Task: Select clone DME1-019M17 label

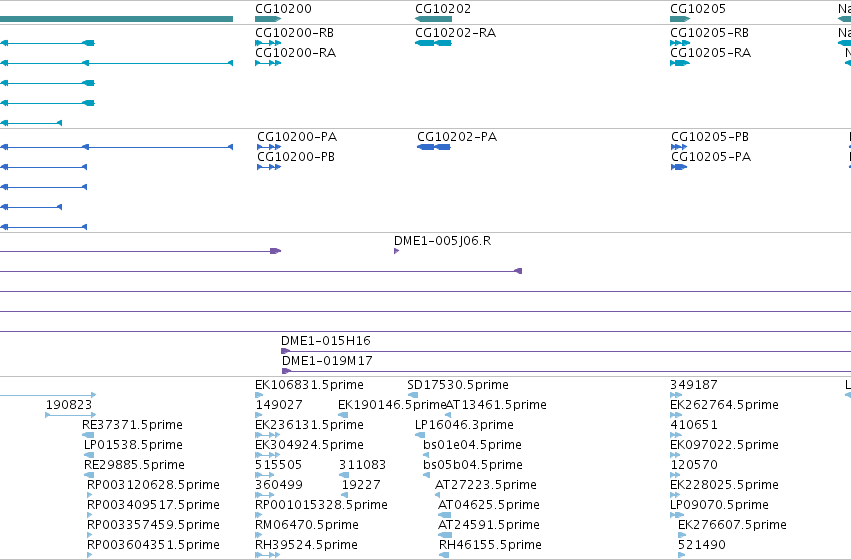Action: [x=327, y=361]
